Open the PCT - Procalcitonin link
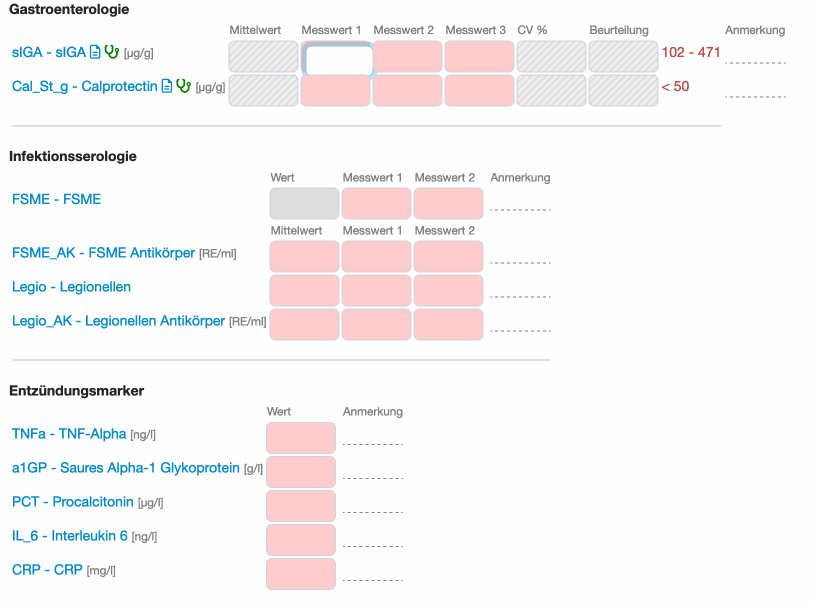The height and width of the screenshot is (605, 814). point(73,502)
